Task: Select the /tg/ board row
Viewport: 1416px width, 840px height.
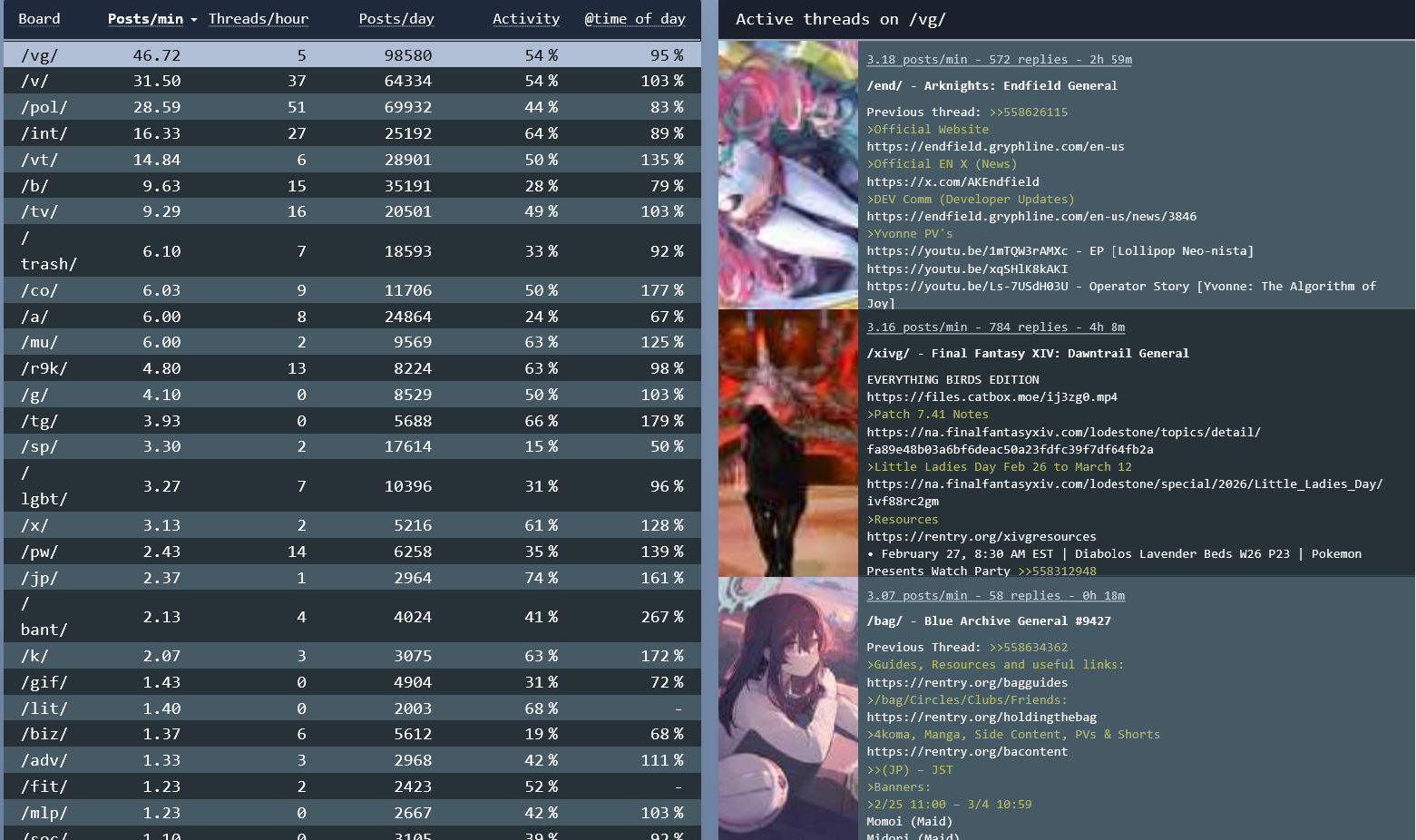Action: 352,421
